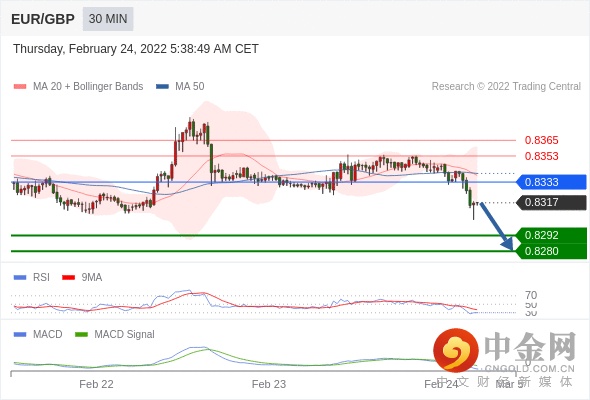590x400 pixels.
Task: Select the 0.8292 green support label
Action: 551,235
